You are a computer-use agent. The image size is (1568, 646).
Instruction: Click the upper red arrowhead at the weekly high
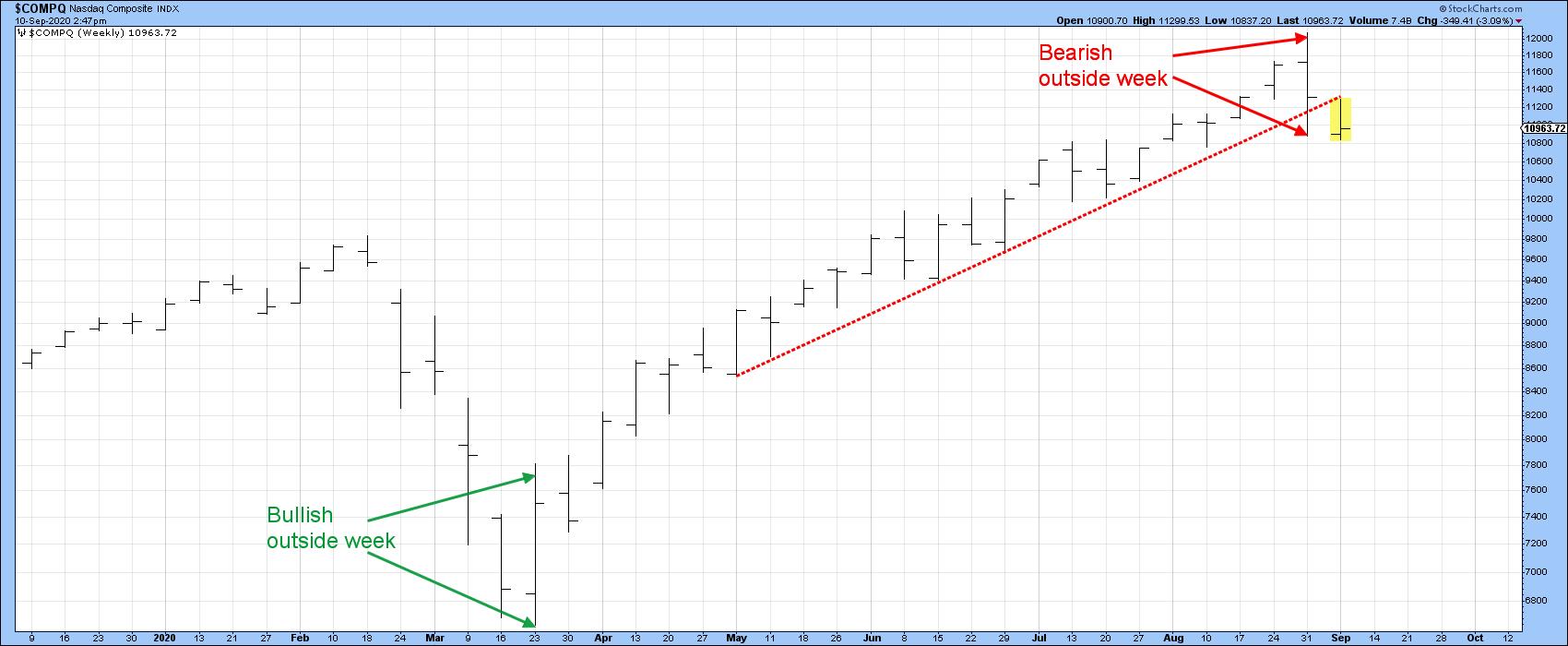1301,39
